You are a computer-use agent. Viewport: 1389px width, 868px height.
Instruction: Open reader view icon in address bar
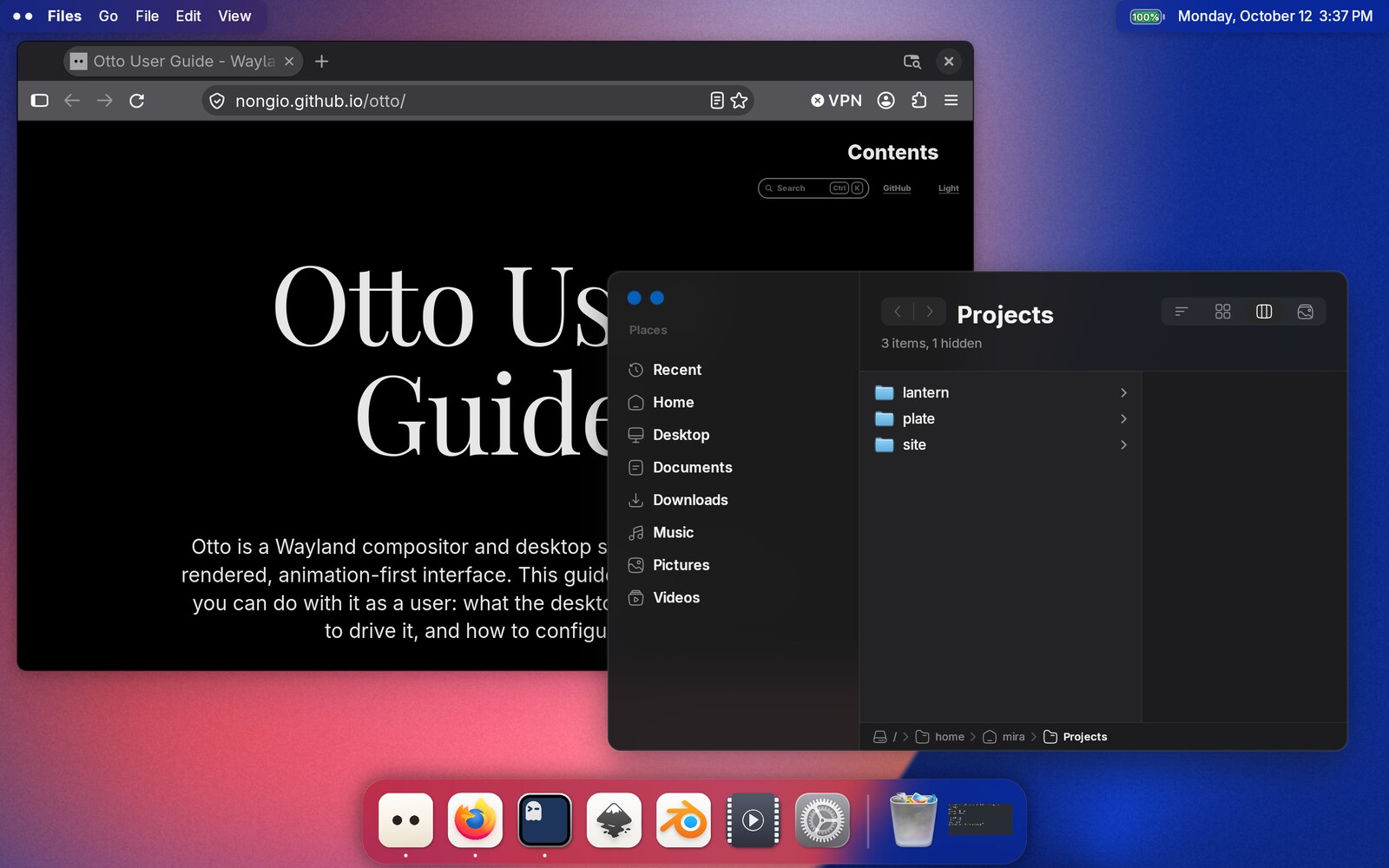(716, 101)
